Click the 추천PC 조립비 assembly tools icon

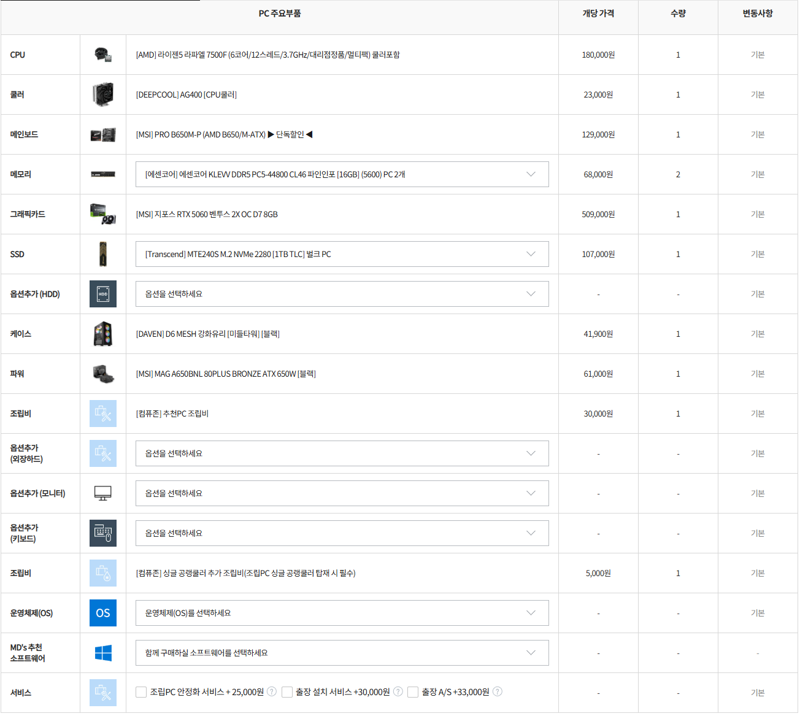pos(103,414)
